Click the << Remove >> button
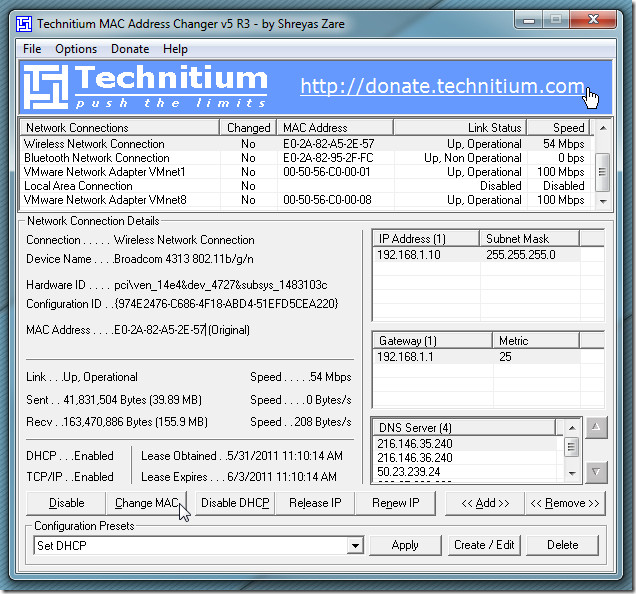This screenshot has width=636, height=594. (565, 503)
